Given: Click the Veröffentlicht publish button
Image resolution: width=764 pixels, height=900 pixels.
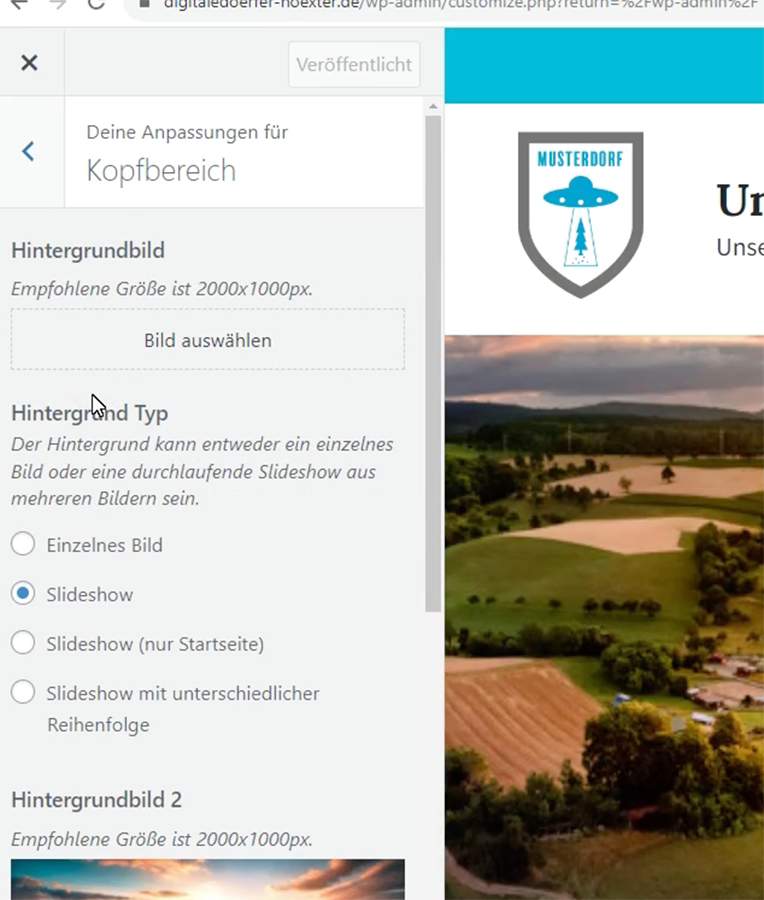Looking at the screenshot, I should tap(354, 64).
